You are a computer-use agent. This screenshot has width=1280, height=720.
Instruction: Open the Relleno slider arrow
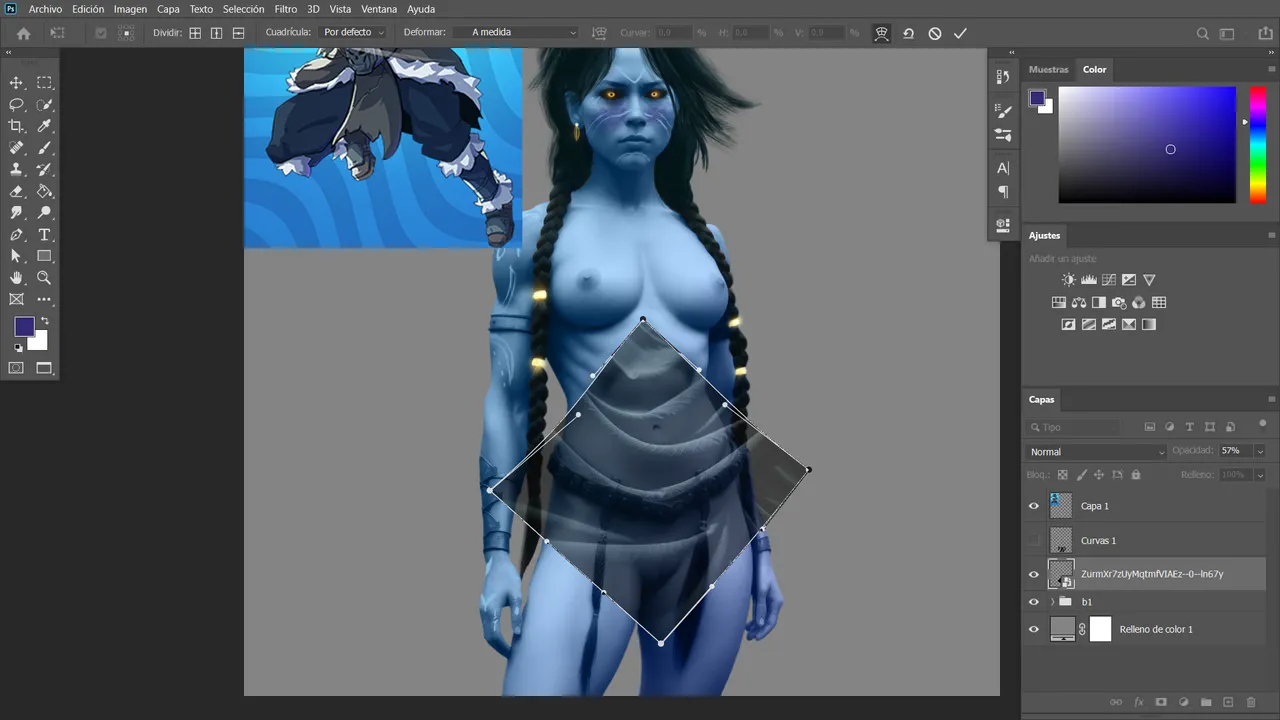pyautogui.click(x=1260, y=475)
